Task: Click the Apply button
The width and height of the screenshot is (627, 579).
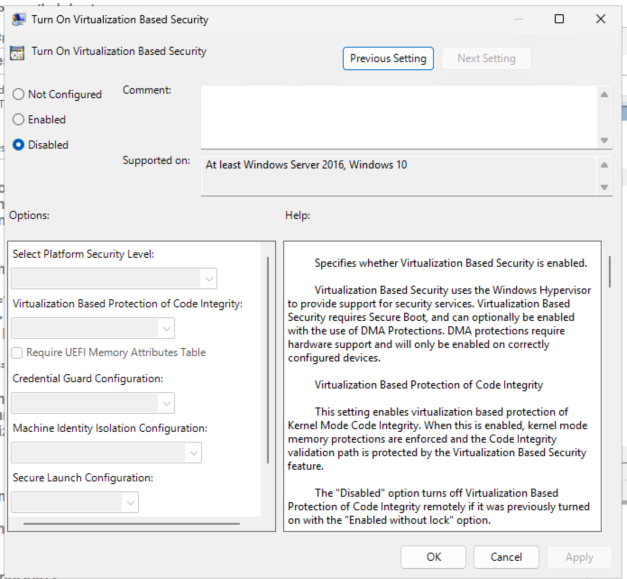Action: coord(579,557)
